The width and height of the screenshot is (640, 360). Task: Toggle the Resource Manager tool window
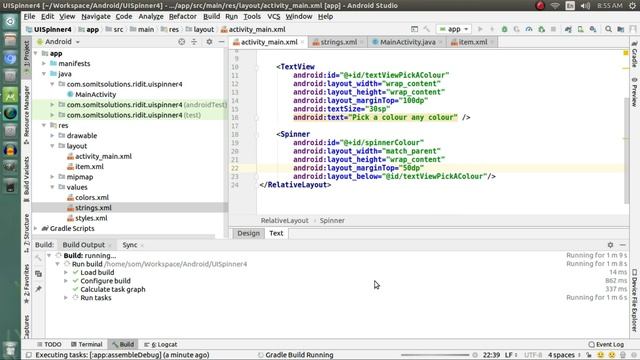[27, 115]
